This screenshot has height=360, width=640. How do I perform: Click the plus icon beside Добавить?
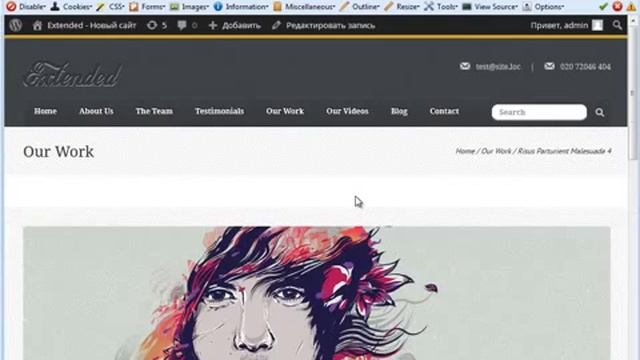point(213,25)
